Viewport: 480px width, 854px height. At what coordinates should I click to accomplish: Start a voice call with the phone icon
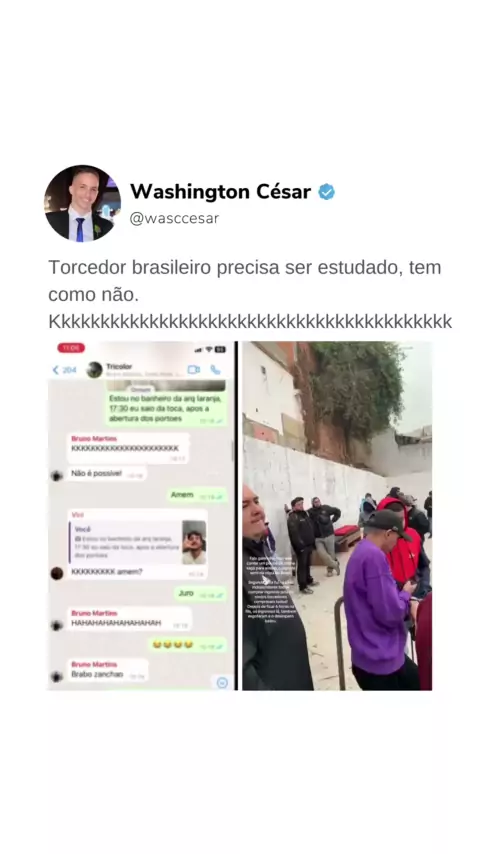[216, 370]
